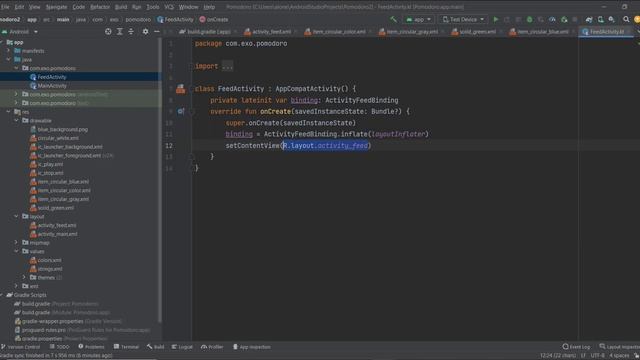Open App Inspection tool window
640x360 pixels.
(252, 347)
